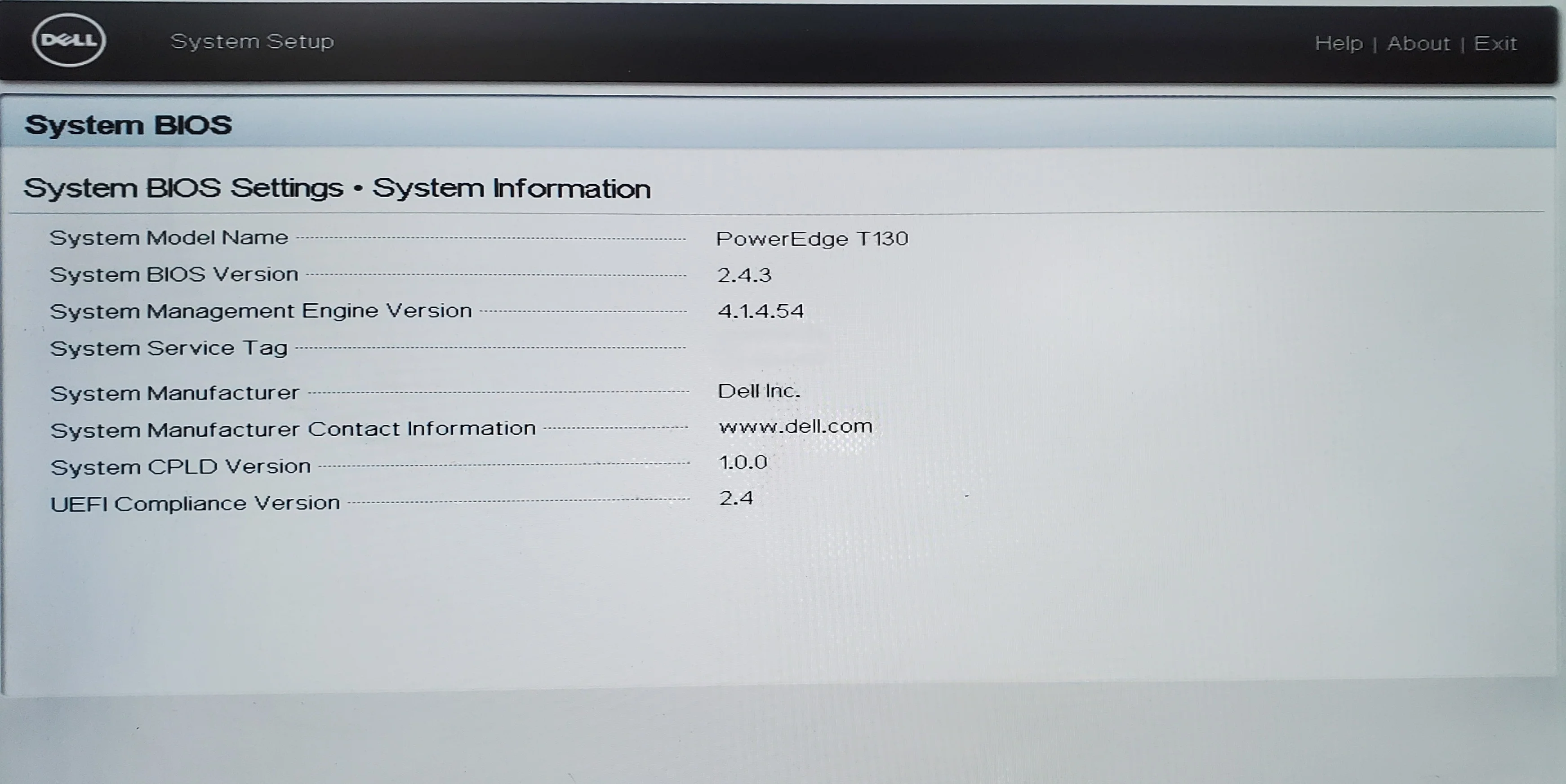The height and width of the screenshot is (784, 1566).
Task: Select the System Manufacturer label
Action: pos(175,393)
